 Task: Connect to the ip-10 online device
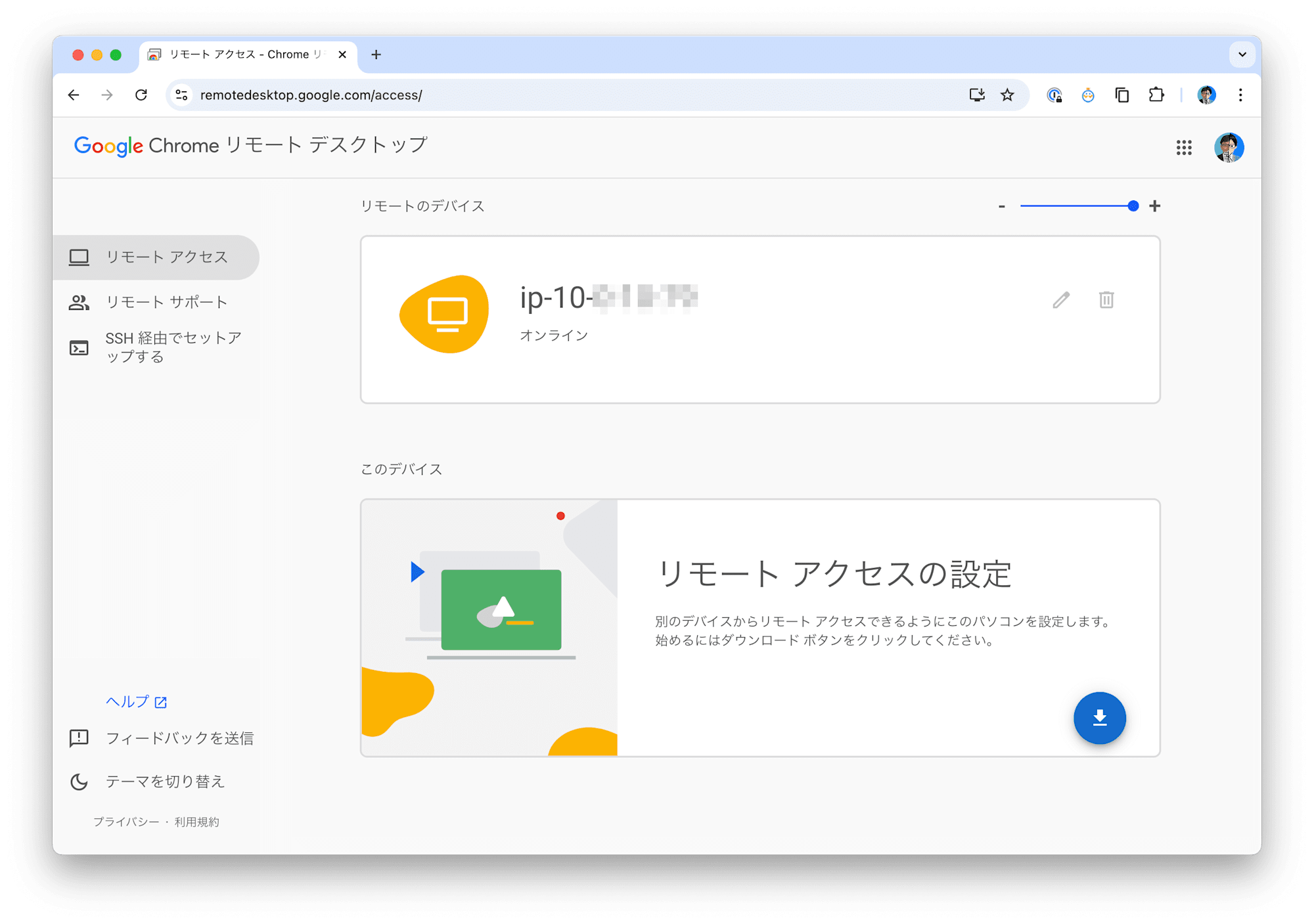pos(760,320)
